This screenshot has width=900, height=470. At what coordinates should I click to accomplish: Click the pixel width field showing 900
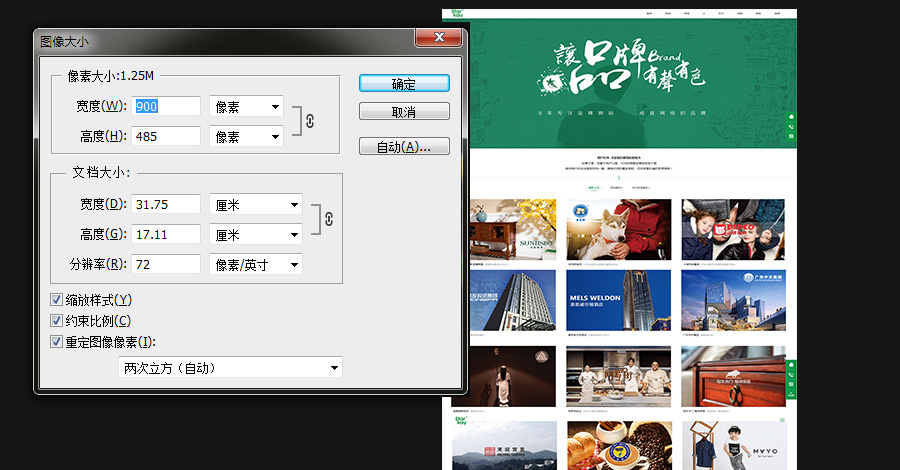click(x=166, y=106)
